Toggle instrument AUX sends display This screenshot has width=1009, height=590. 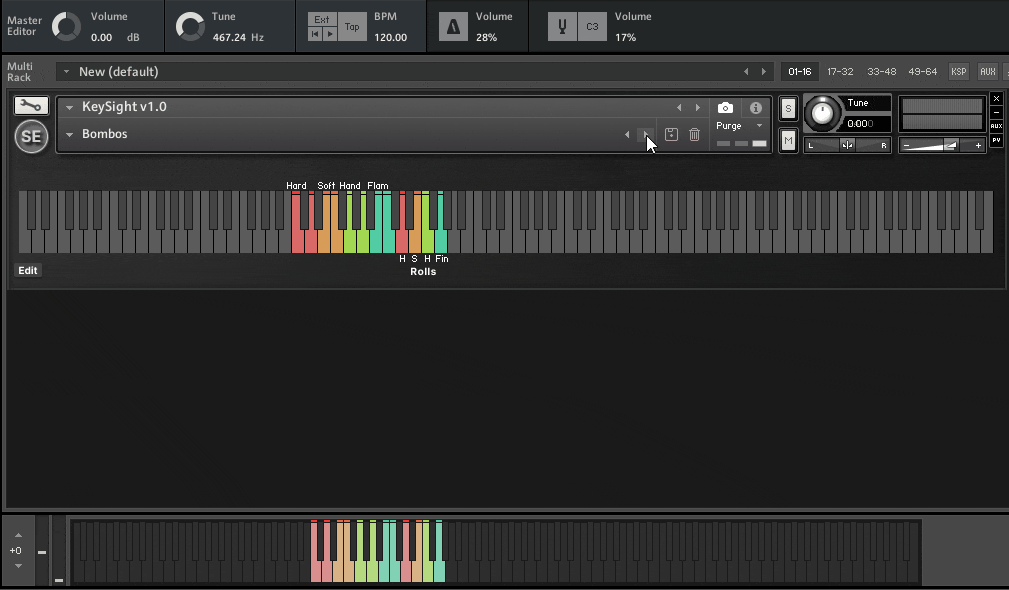pyautogui.click(x=996, y=126)
